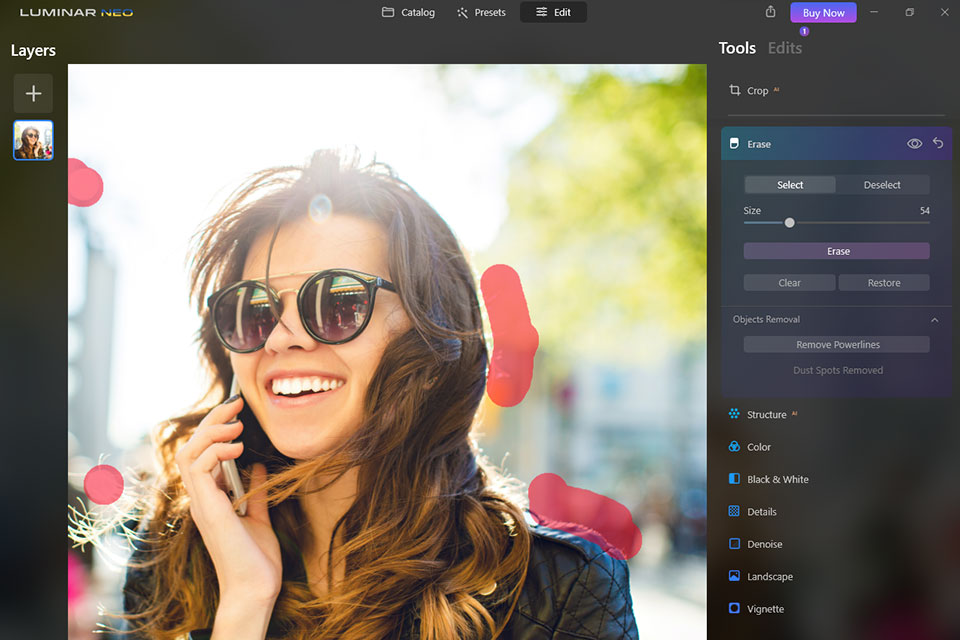Open the Structure tool icon

tap(734, 414)
